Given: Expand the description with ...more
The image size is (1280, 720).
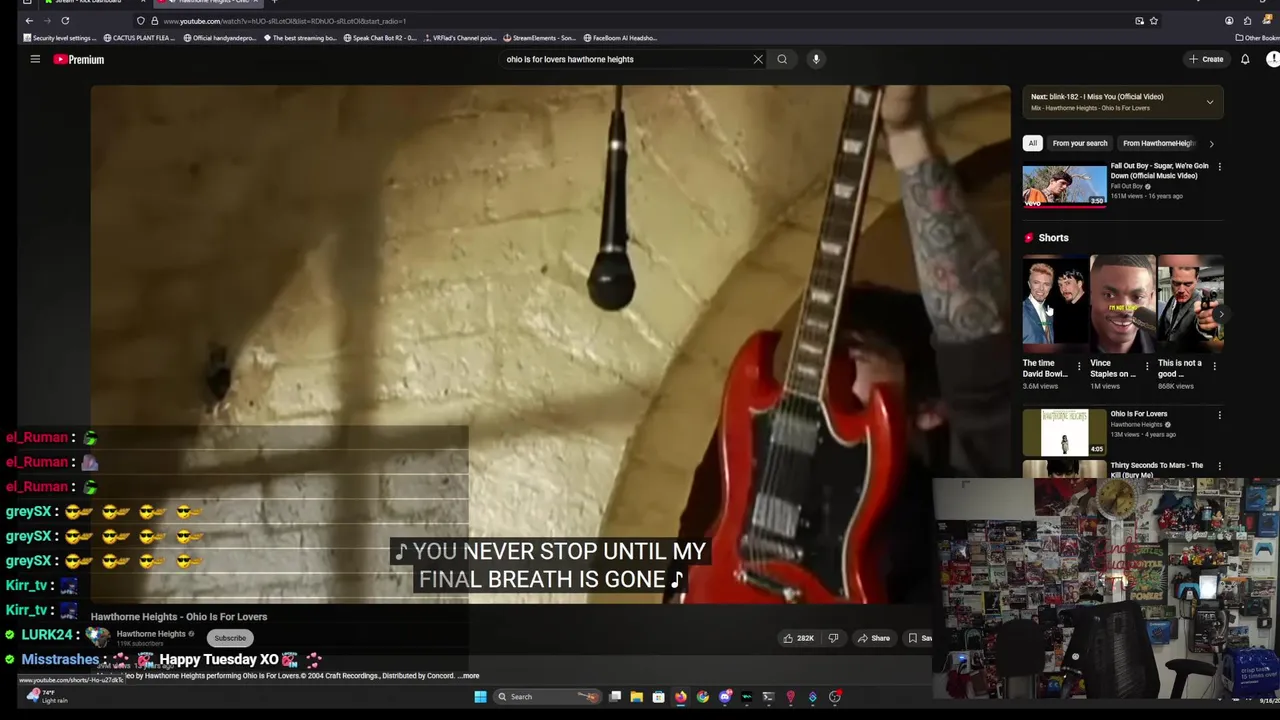Looking at the screenshot, I should click(468, 676).
